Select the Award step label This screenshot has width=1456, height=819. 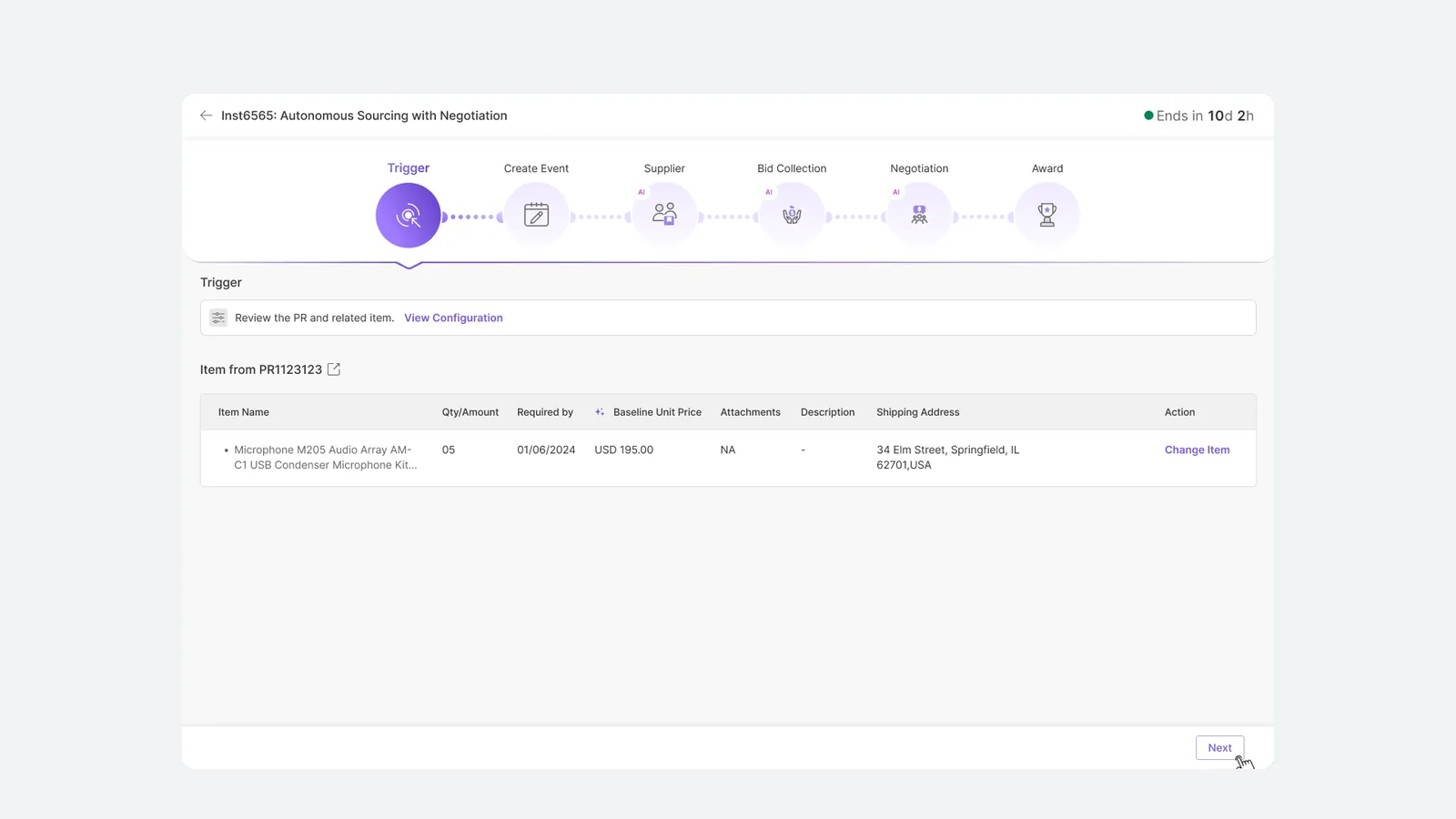point(1047,168)
